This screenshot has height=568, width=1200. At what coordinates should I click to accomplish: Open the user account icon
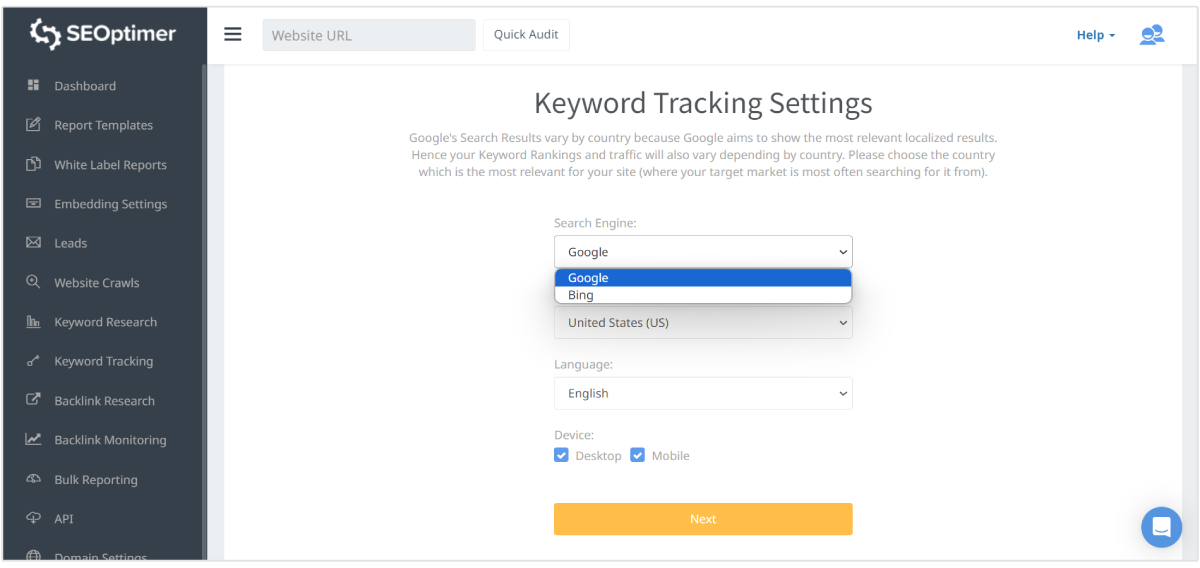[x=1152, y=35]
